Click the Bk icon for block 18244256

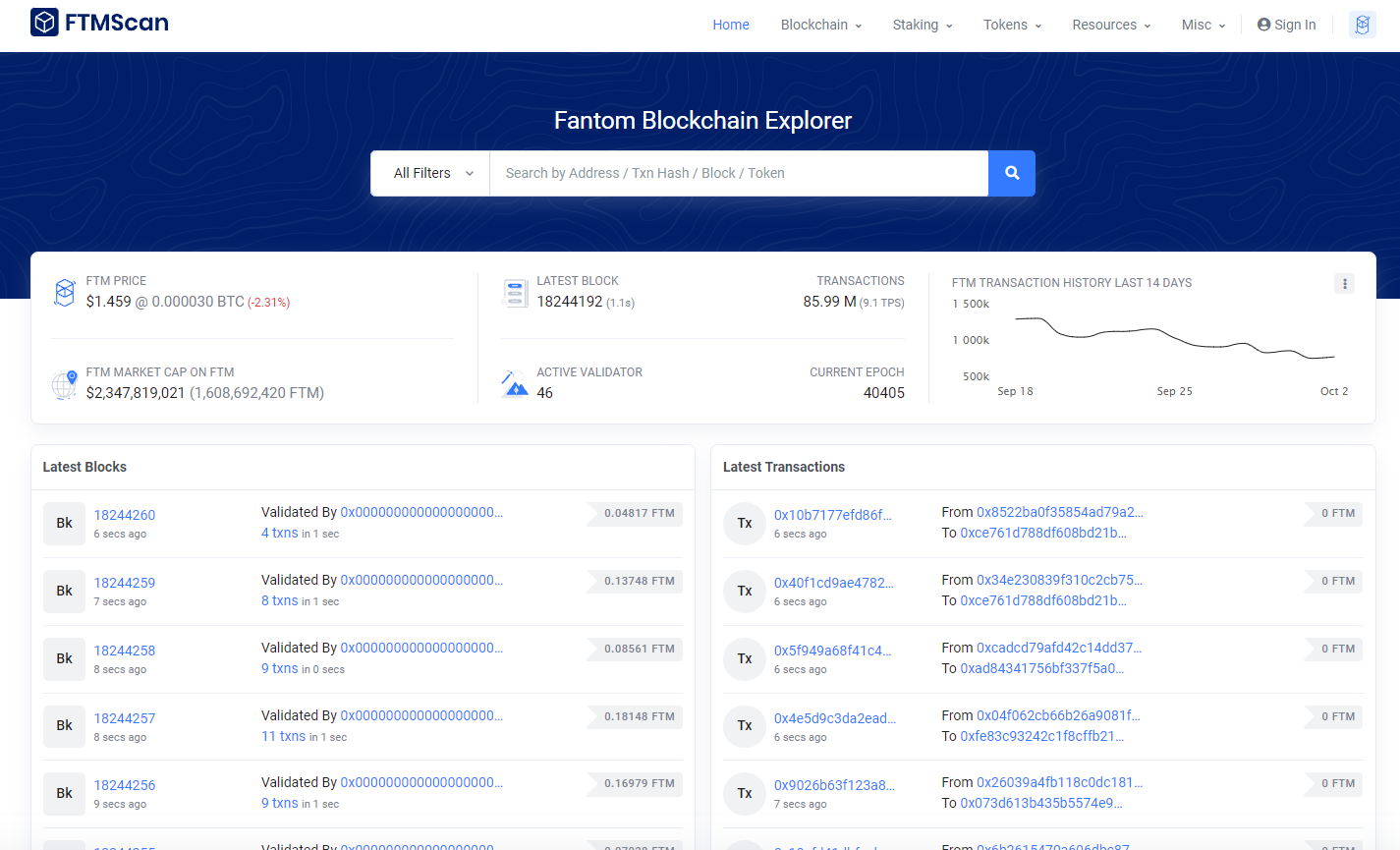(x=64, y=794)
